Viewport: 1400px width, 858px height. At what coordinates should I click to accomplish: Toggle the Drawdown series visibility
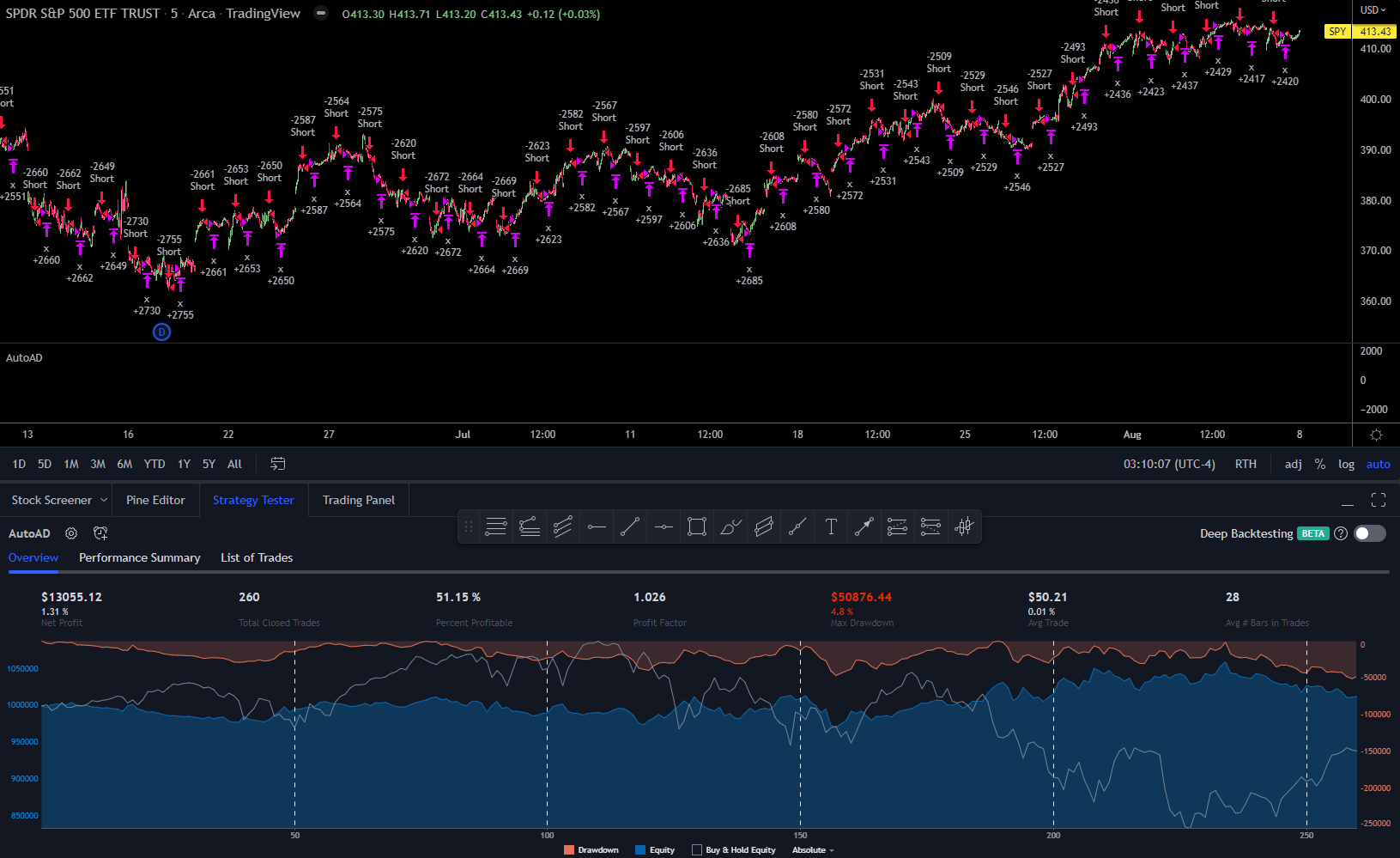pyautogui.click(x=591, y=850)
